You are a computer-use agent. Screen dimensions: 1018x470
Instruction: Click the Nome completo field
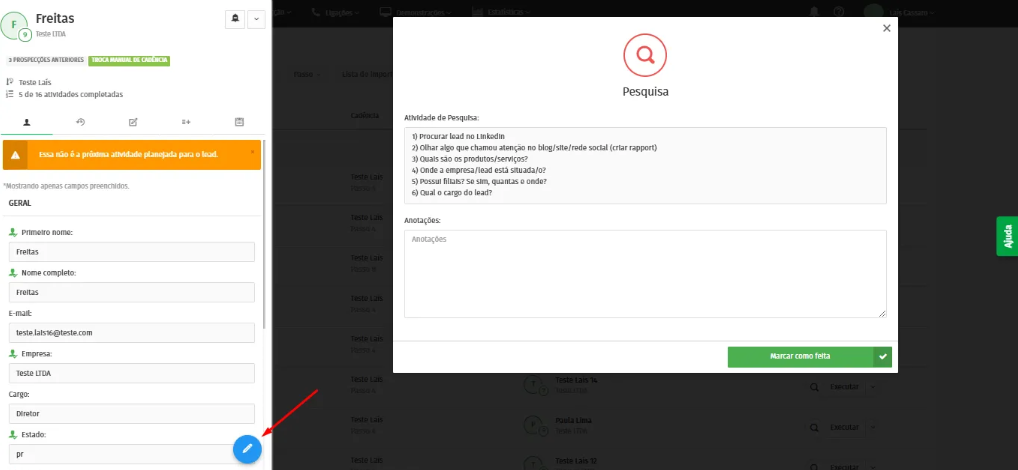tap(132, 292)
